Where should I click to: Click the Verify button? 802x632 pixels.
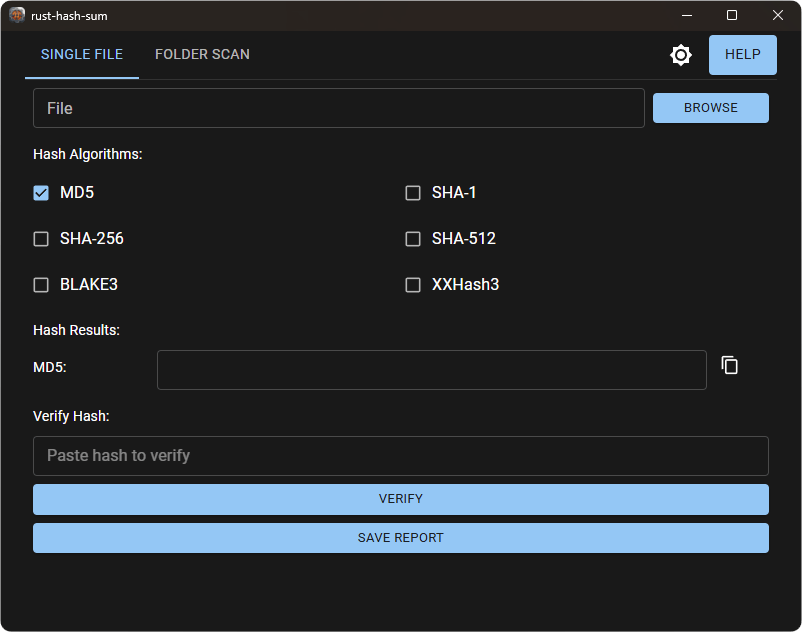[x=400, y=499]
